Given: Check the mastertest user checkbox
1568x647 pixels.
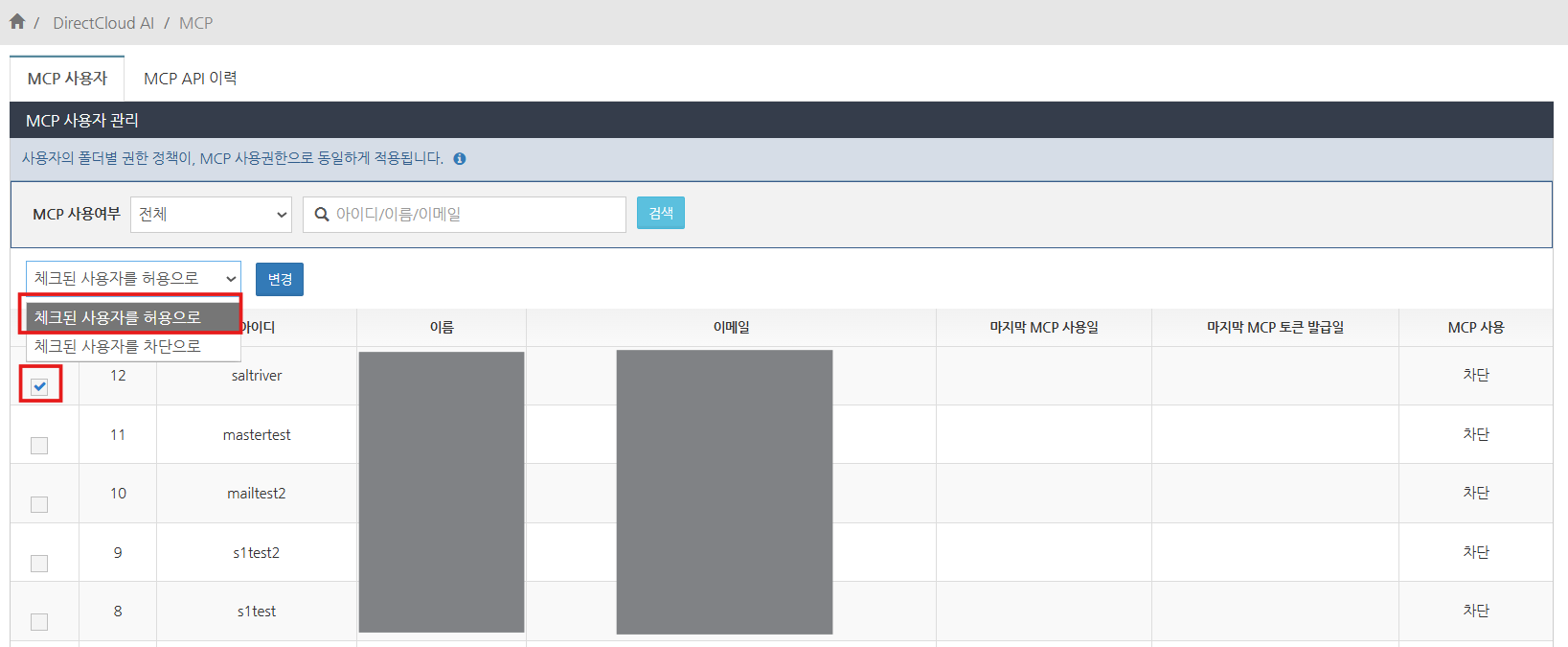Looking at the screenshot, I should click(x=39, y=446).
